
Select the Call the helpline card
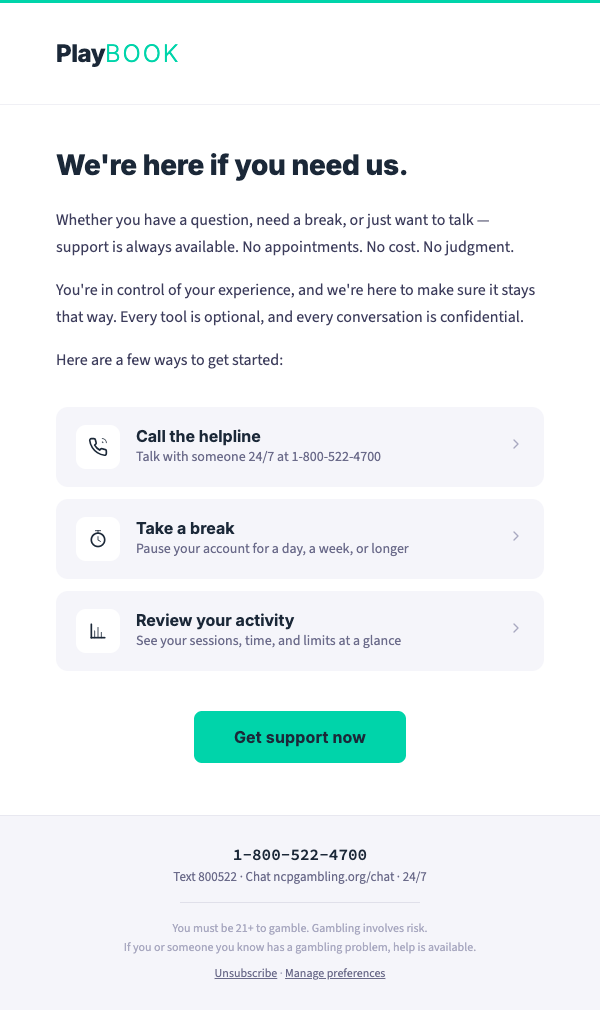299,446
